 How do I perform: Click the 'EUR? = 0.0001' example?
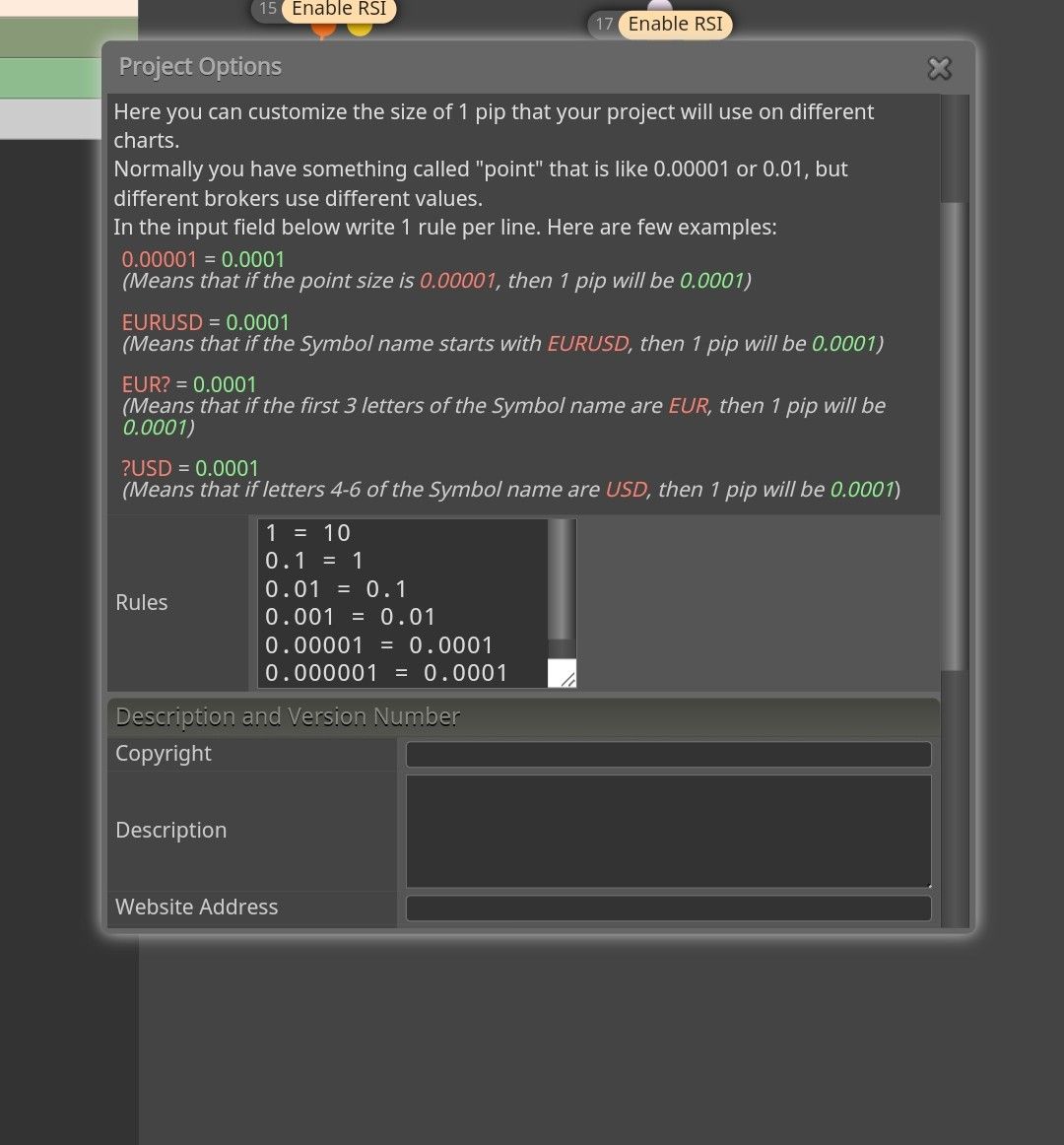point(189,384)
